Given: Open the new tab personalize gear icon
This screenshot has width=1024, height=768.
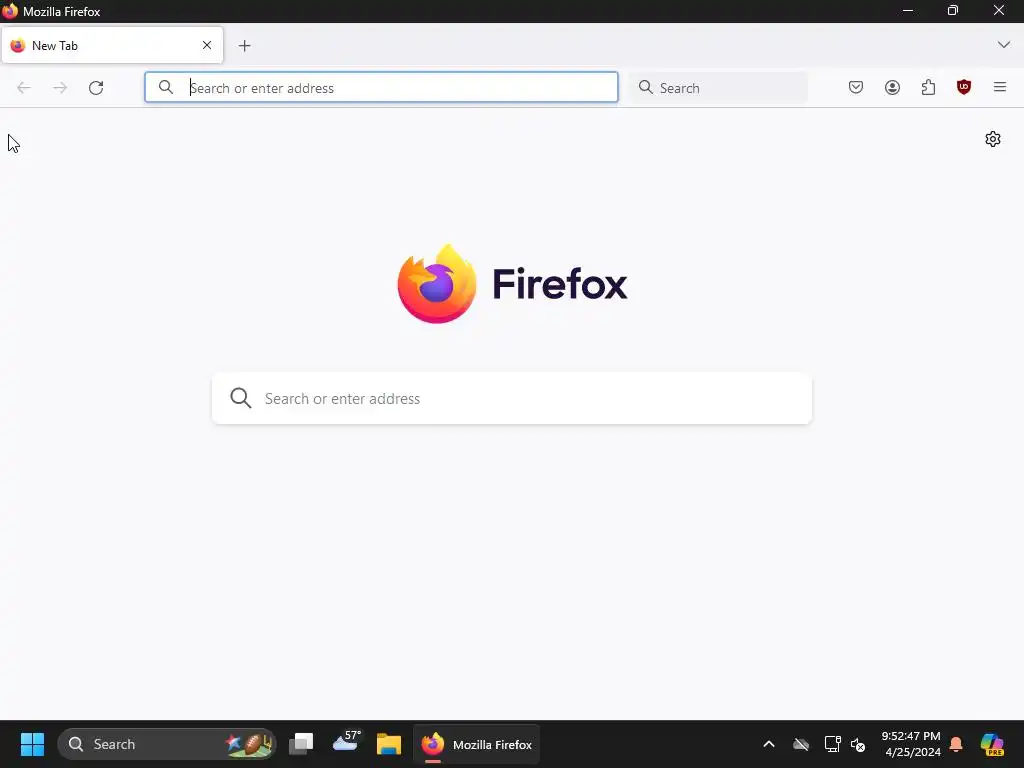Looking at the screenshot, I should pyautogui.click(x=993, y=139).
